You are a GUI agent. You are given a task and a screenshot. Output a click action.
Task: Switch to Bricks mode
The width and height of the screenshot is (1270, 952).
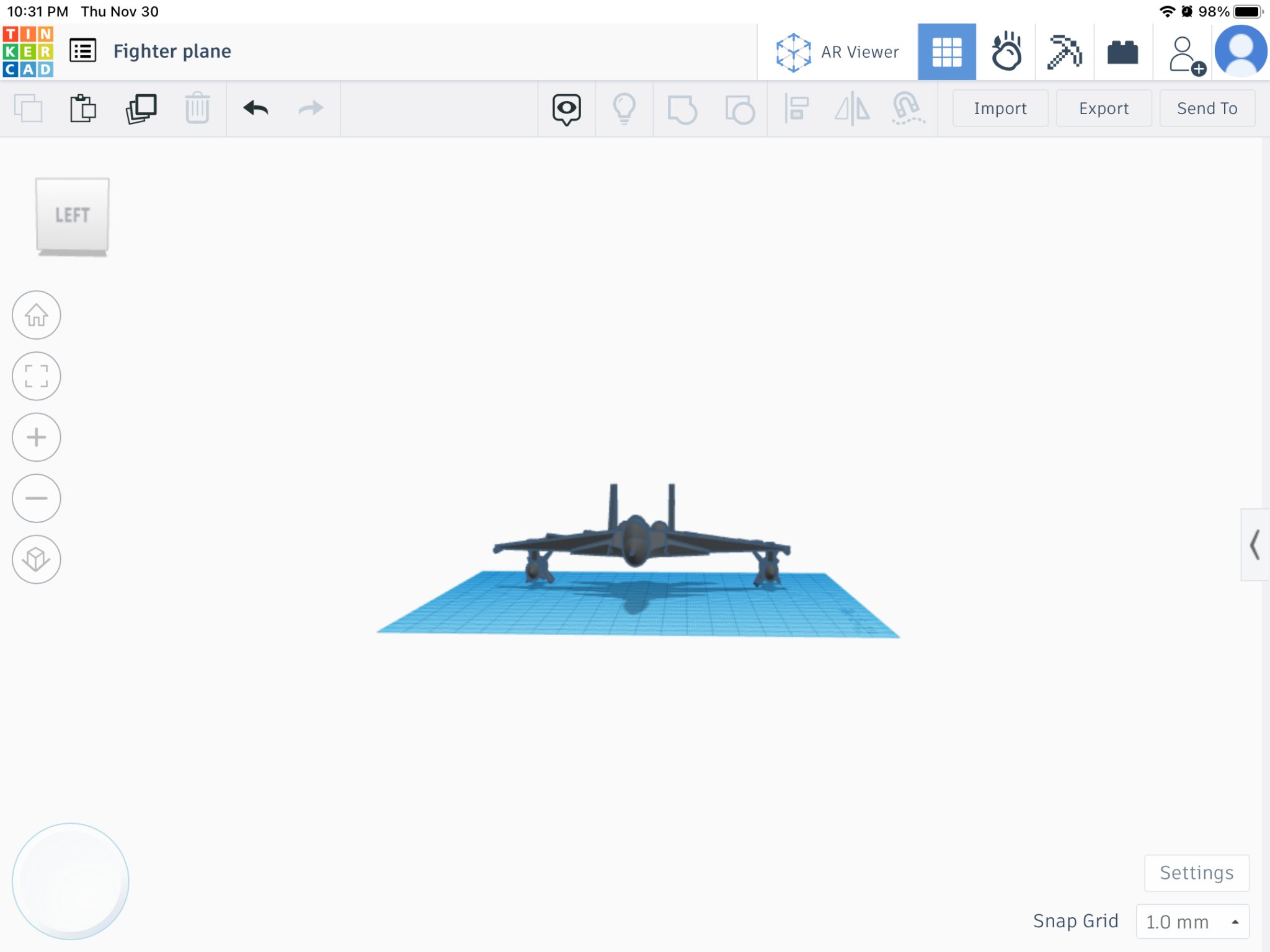pos(1122,52)
